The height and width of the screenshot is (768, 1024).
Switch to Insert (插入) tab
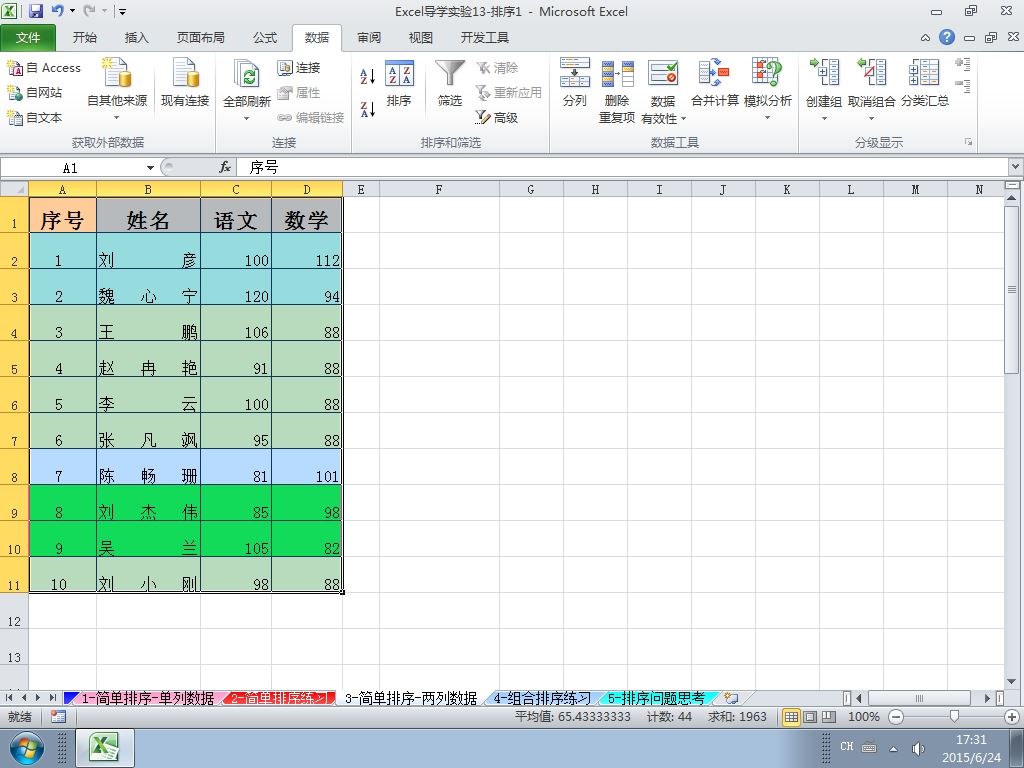[x=136, y=38]
